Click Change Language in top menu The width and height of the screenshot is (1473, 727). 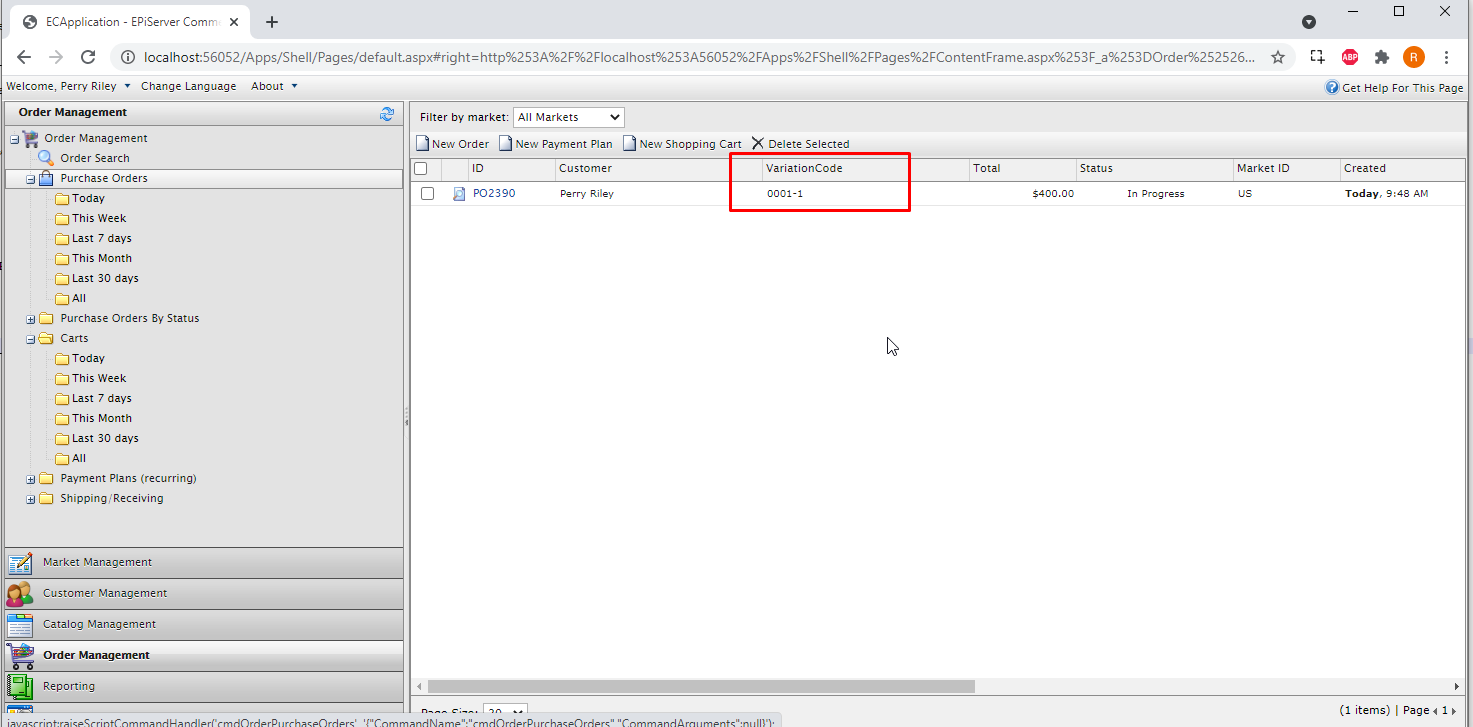pyautogui.click(x=188, y=86)
